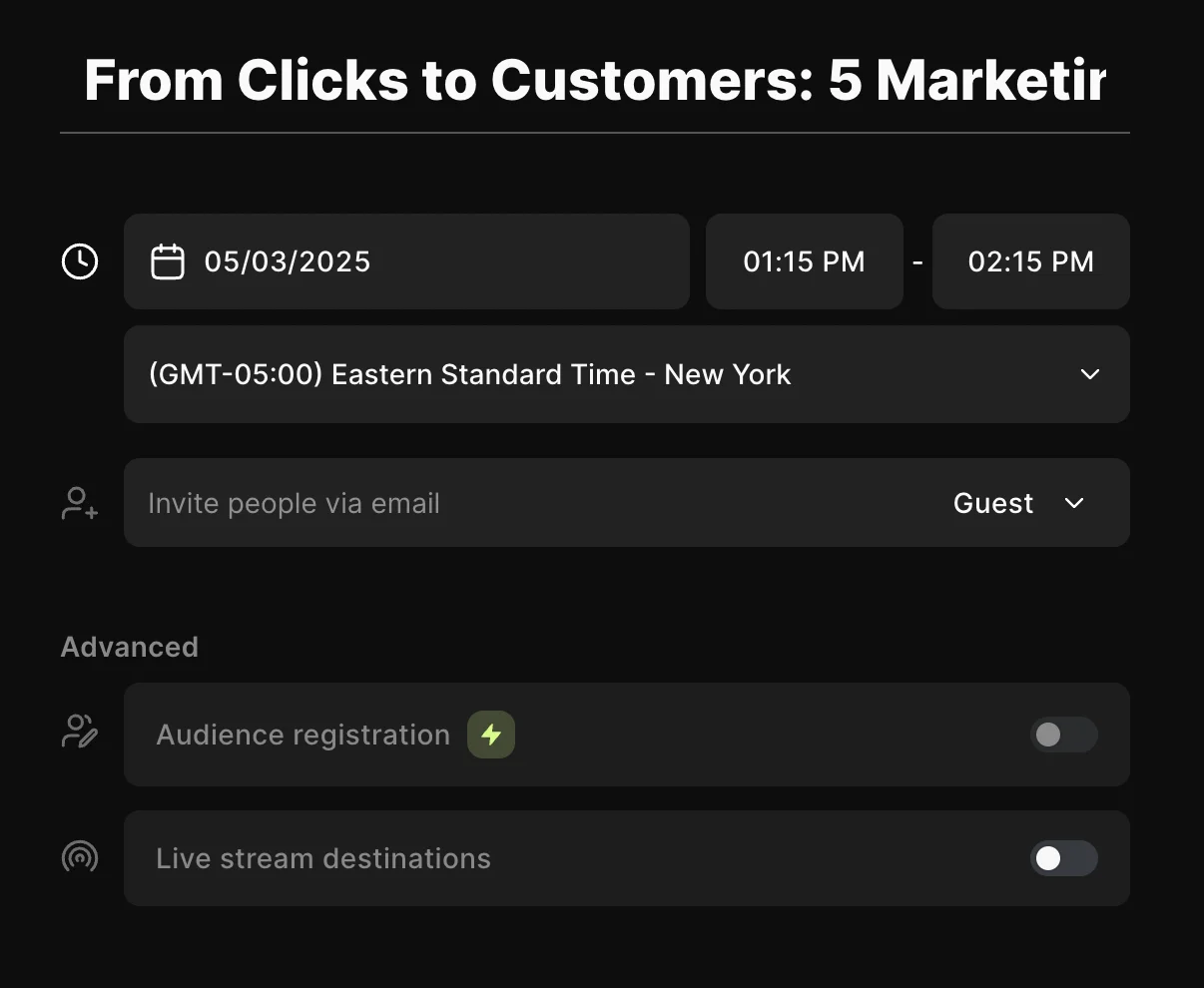The height and width of the screenshot is (988, 1204).
Task: Click the Live stream destinations label
Action: pos(323,858)
